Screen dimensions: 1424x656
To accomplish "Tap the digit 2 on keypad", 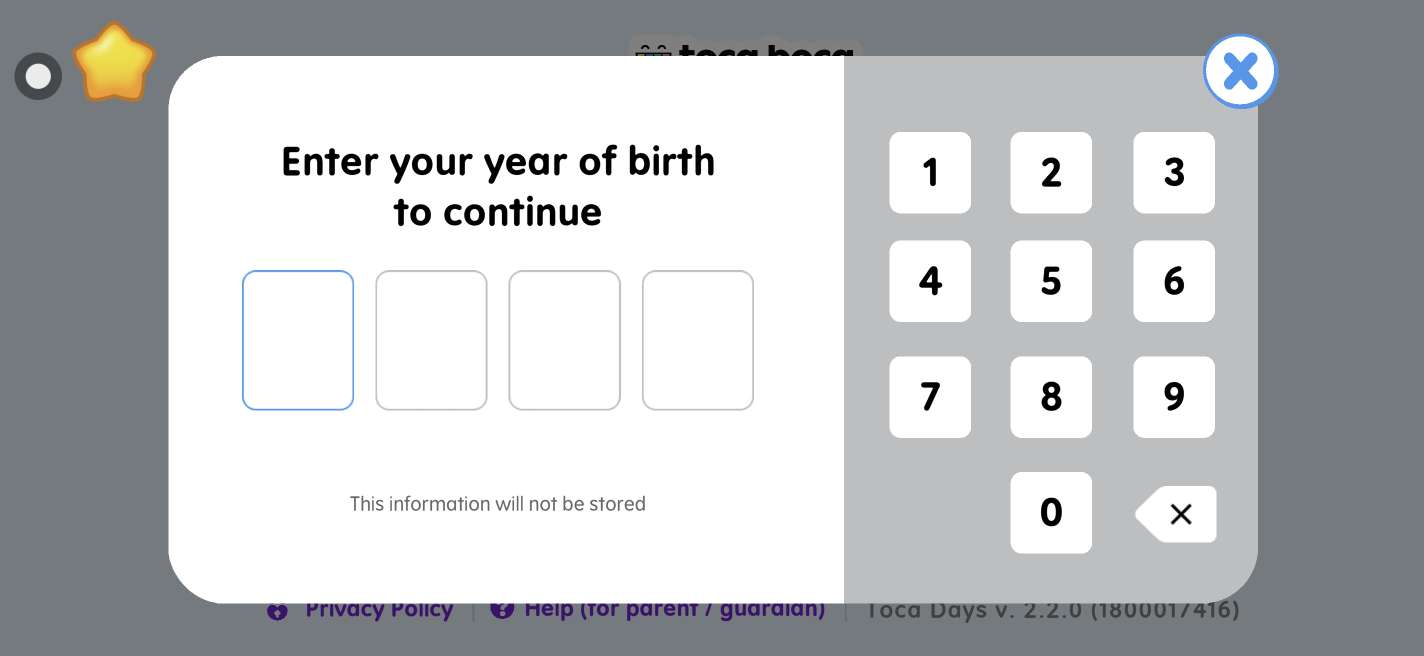I will tap(1050, 173).
